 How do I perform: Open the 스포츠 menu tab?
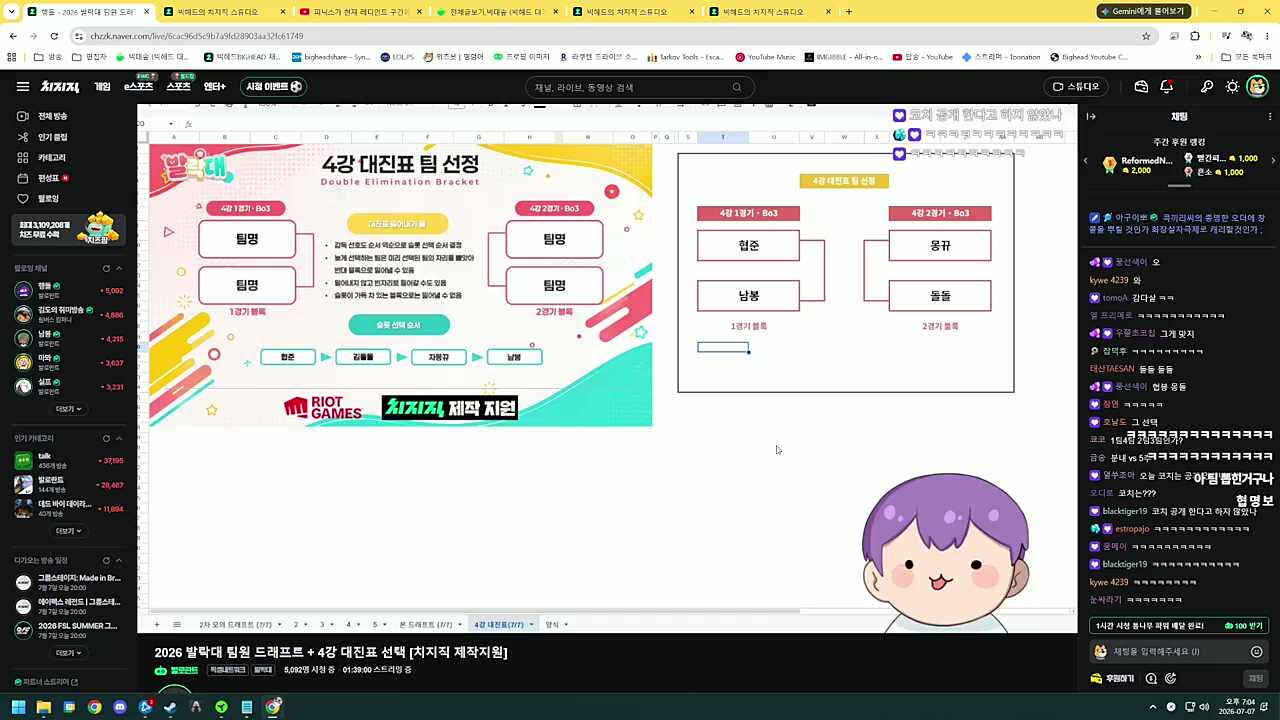coord(178,87)
